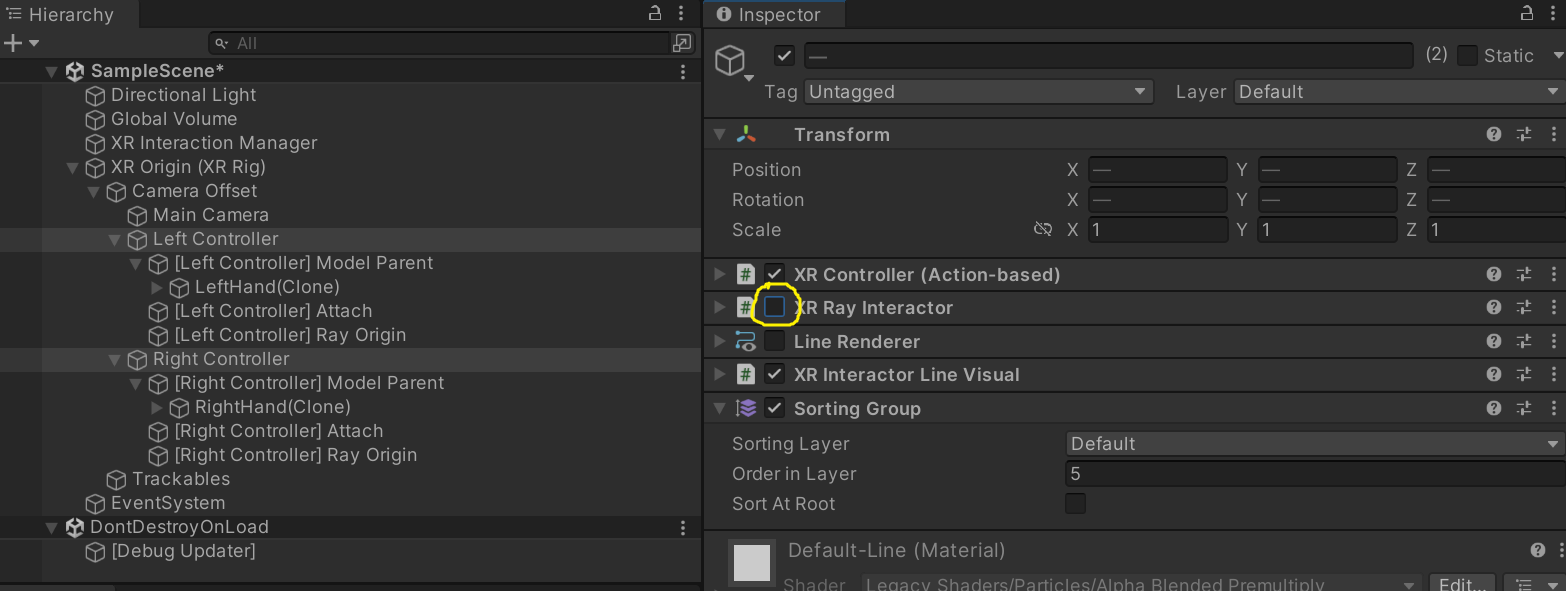
Task: Toggle the Static checkbox
Action: [x=1467, y=55]
